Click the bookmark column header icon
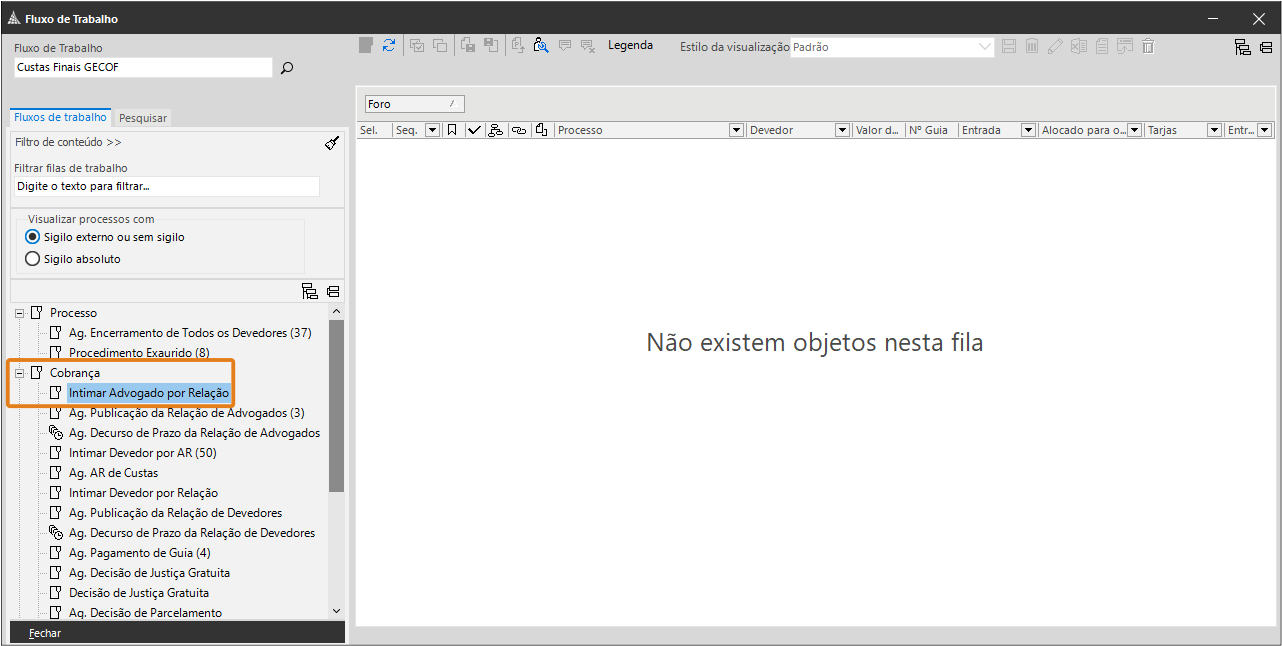 click(x=452, y=130)
